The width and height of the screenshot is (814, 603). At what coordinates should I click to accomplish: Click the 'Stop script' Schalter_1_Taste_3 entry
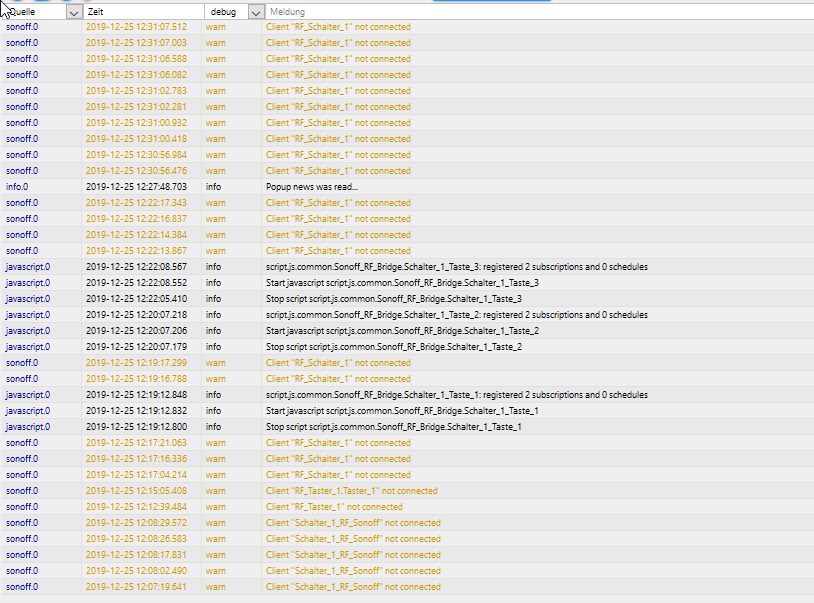point(393,299)
